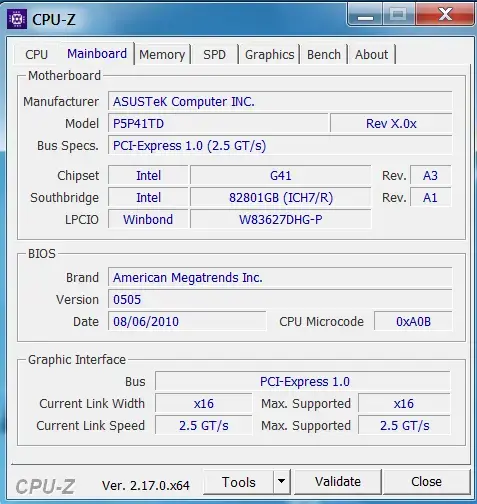Click the Validate button
This screenshot has height=504, width=477.
pyautogui.click(x=338, y=482)
